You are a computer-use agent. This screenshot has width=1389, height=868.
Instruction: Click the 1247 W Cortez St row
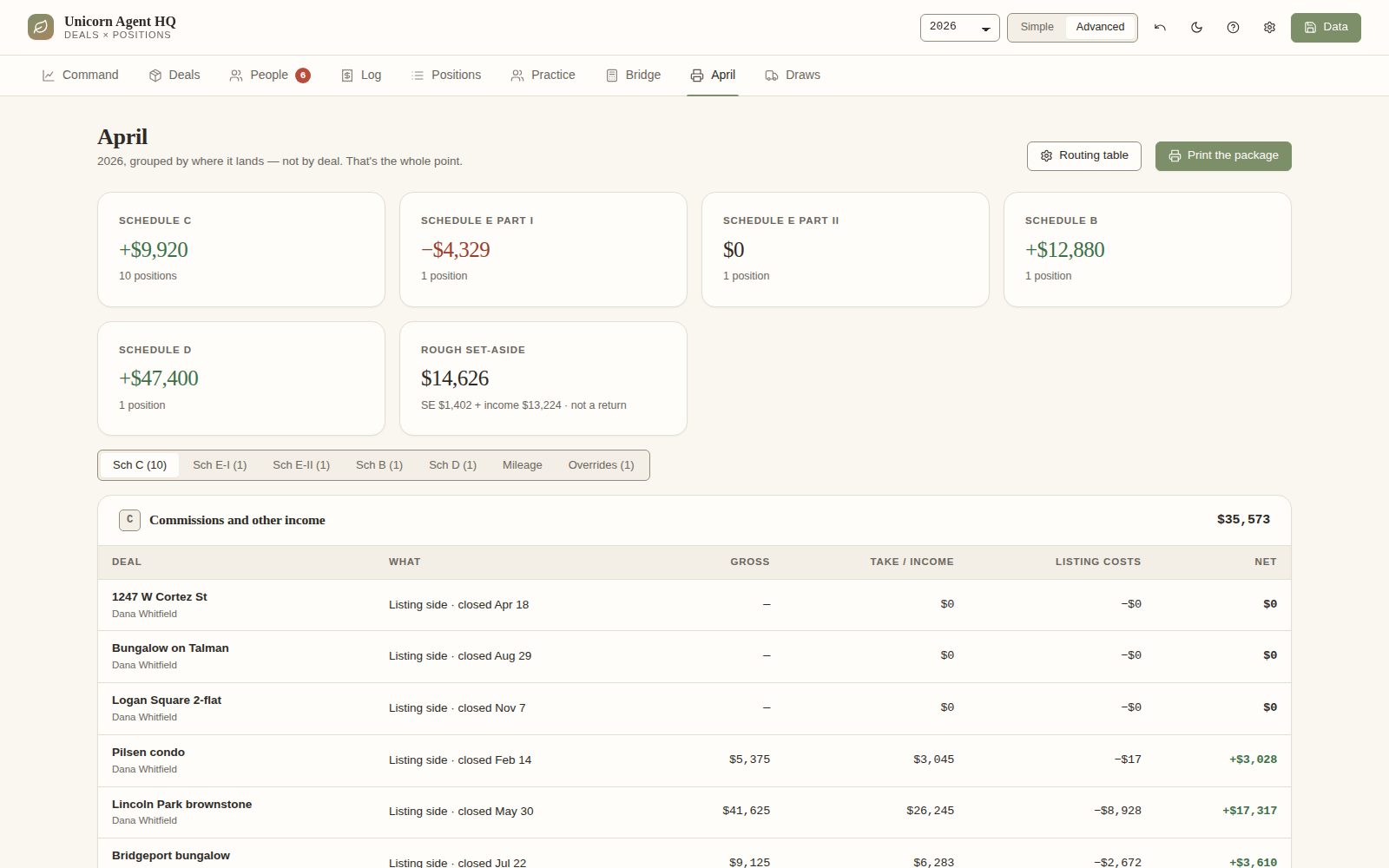point(694,605)
